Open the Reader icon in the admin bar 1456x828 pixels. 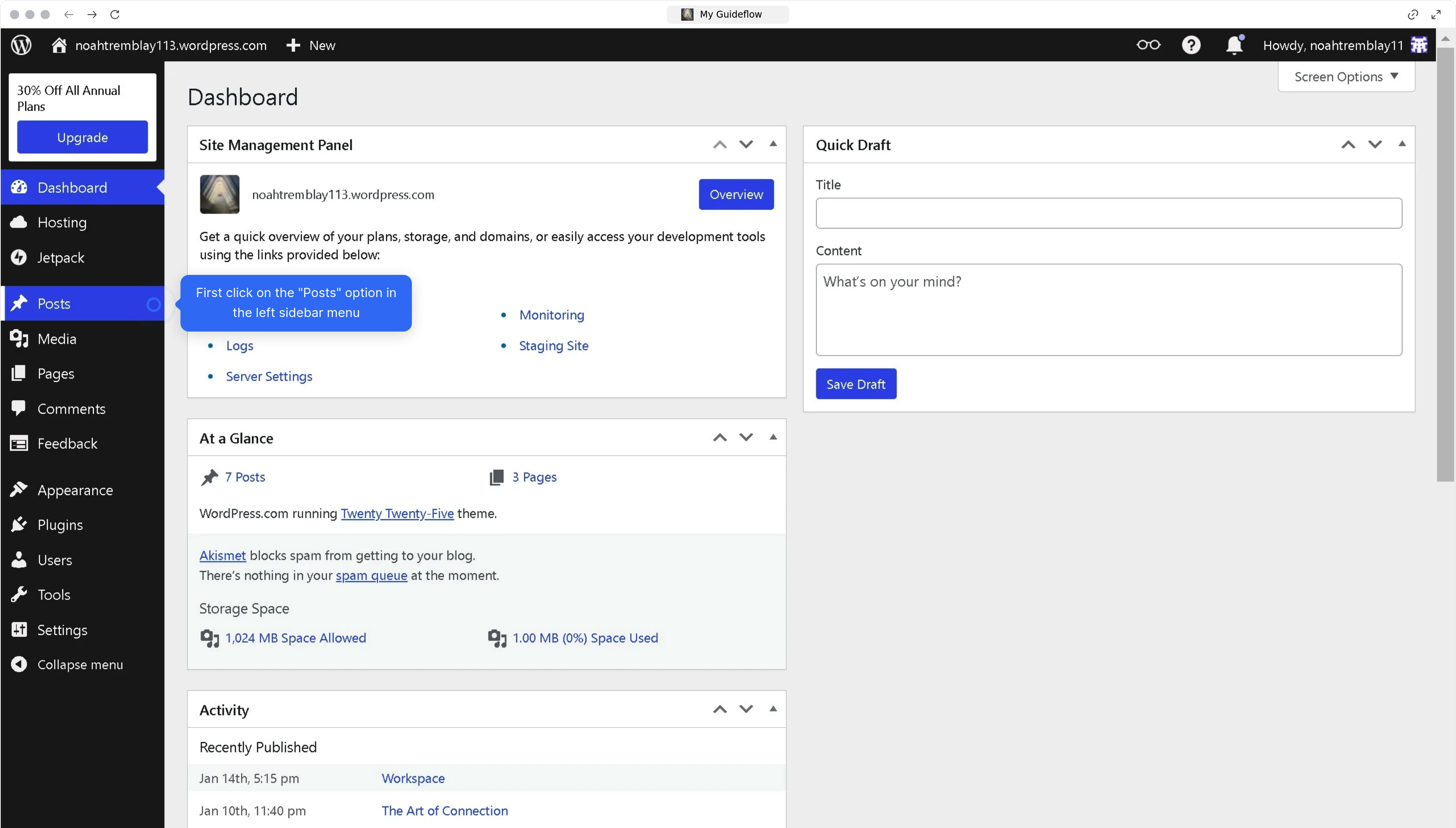pos(1148,45)
